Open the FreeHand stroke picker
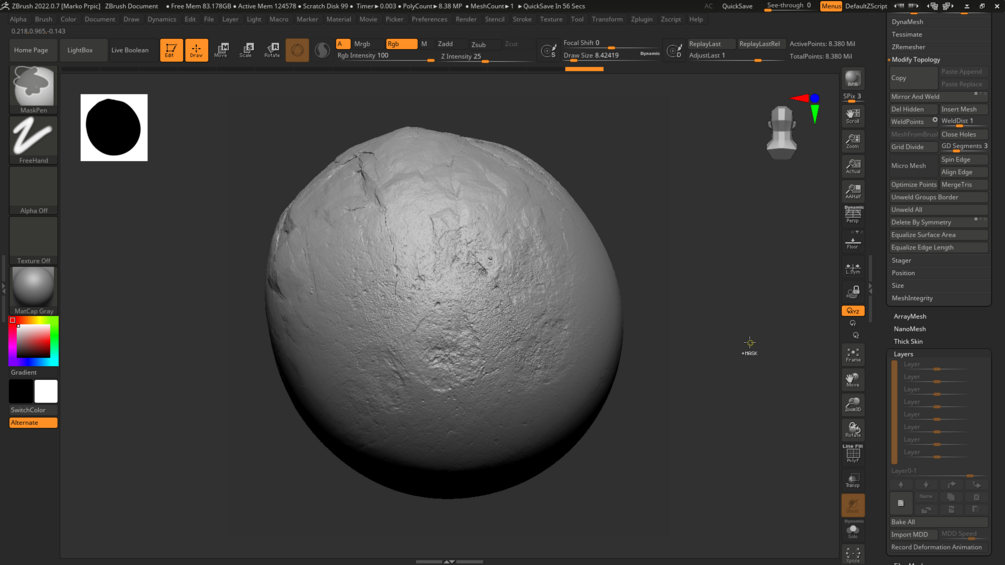The height and width of the screenshot is (565, 1005). click(33, 138)
